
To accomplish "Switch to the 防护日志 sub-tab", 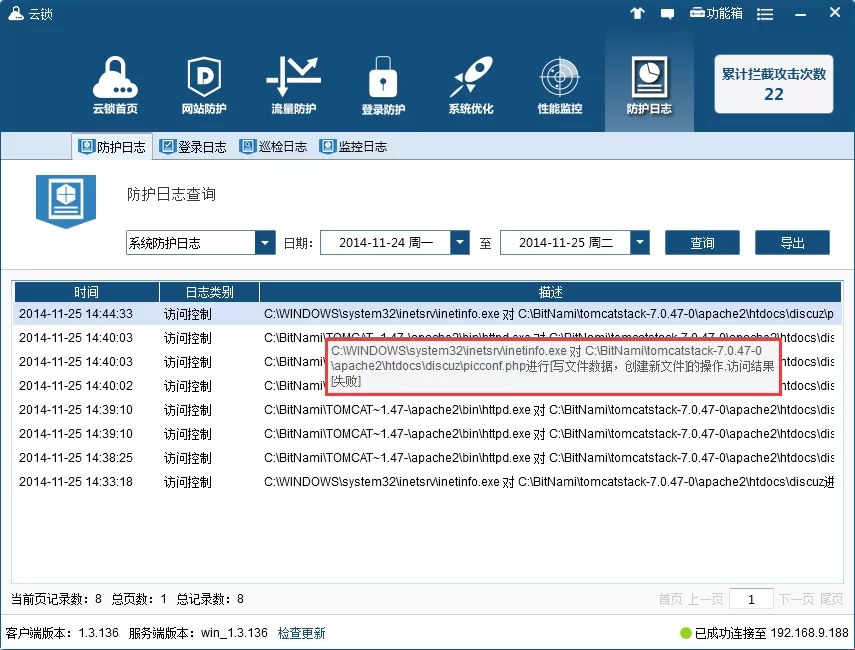I will (x=112, y=147).
